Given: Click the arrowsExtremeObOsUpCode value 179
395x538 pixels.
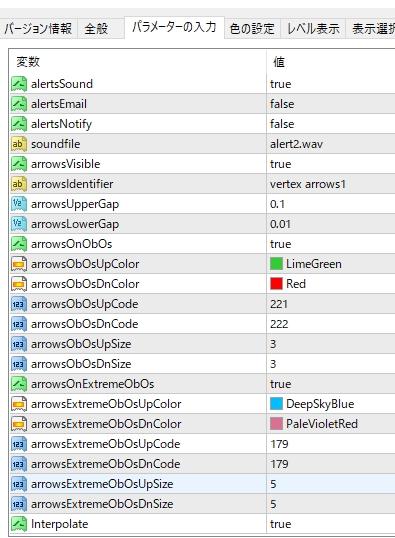Looking at the screenshot, I should click(279, 444).
